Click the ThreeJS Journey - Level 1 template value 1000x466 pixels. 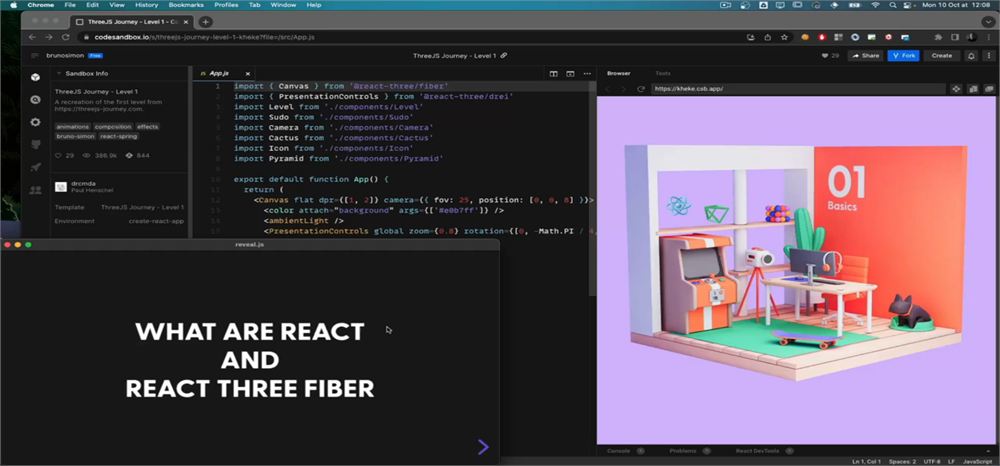click(142, 207)
